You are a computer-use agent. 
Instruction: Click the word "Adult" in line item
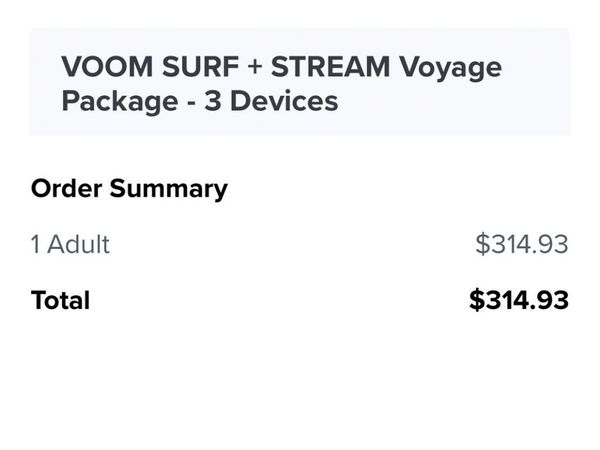(x=78, y=244)
